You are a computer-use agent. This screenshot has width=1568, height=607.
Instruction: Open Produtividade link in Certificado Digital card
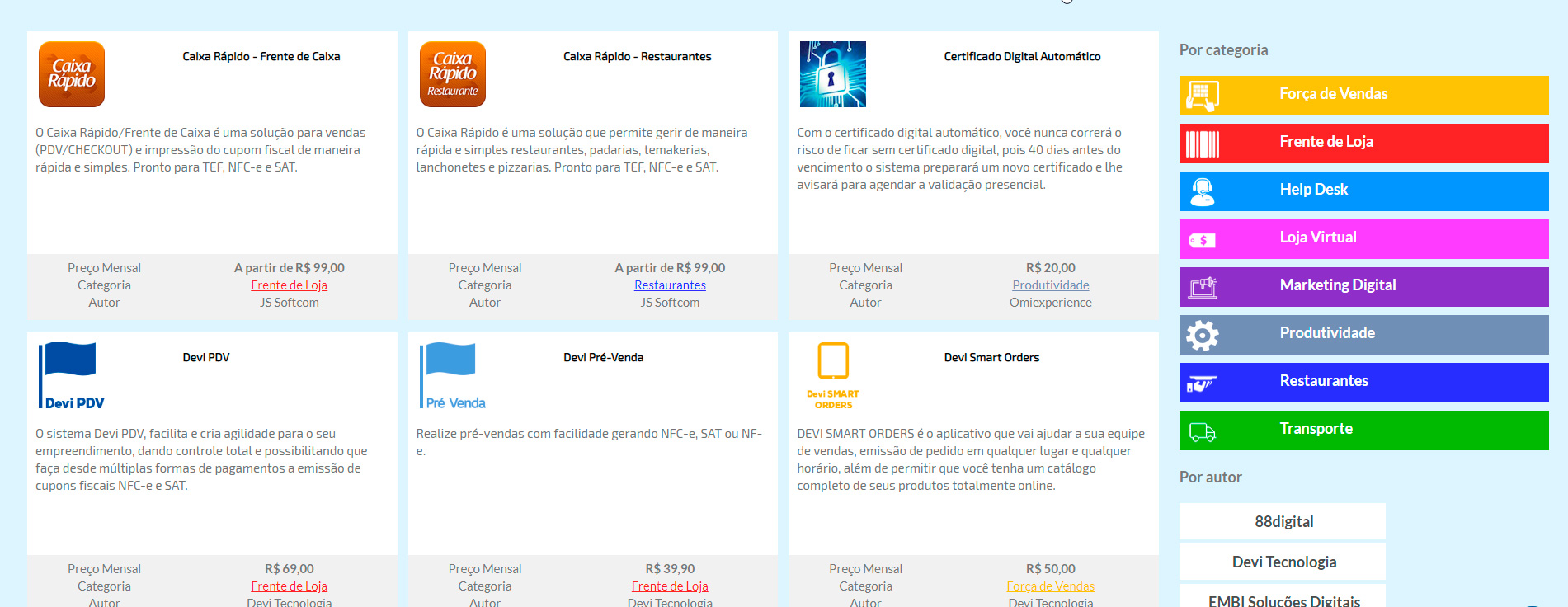tap(1051, 285)
